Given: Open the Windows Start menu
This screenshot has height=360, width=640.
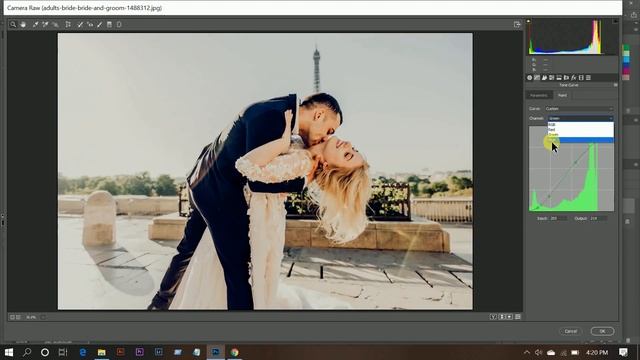Looking at the screenshot, I should pyautogui.click(x=9, y=352).
